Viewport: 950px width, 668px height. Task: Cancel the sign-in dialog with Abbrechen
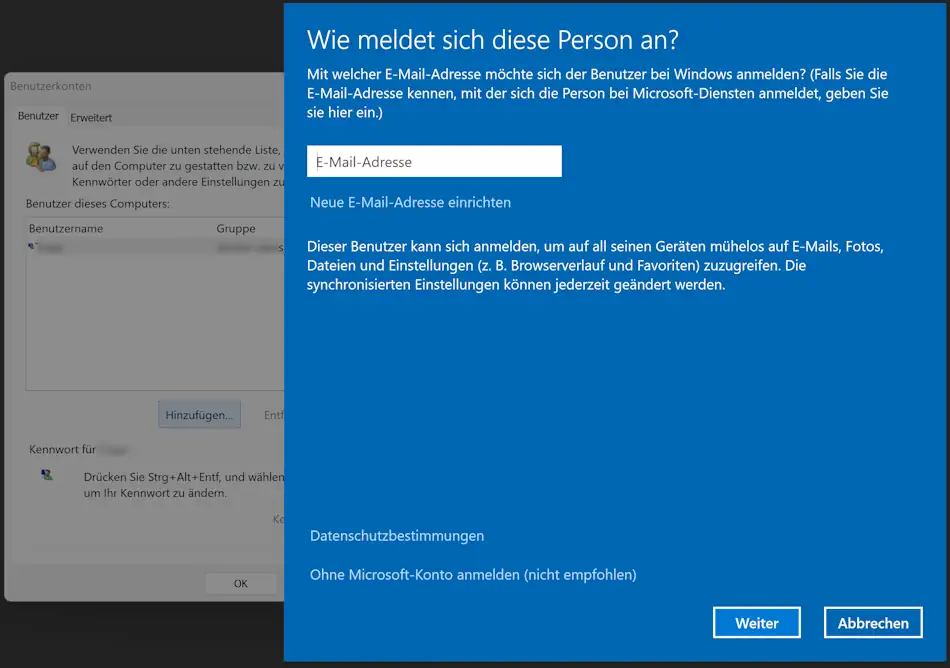873,622
